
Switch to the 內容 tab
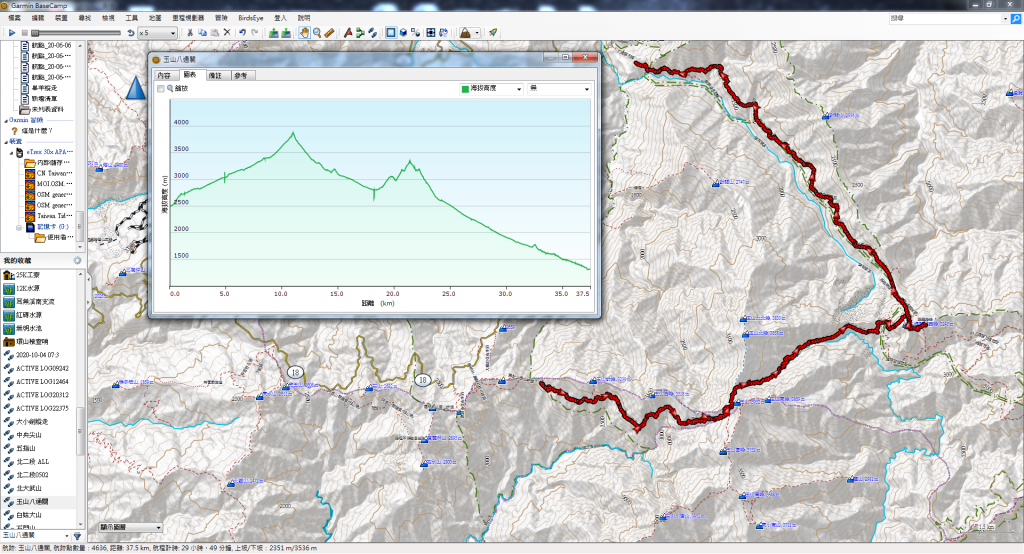point(165,75)
